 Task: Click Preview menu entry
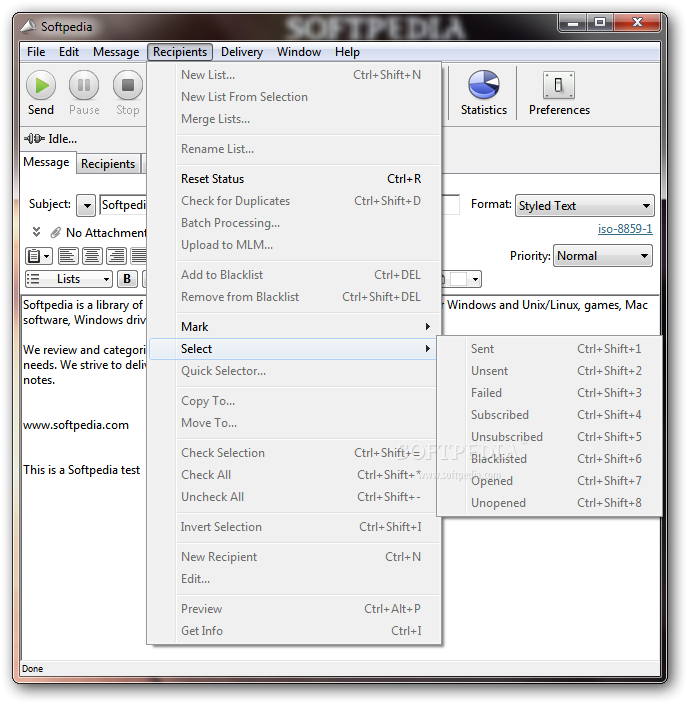295,609
